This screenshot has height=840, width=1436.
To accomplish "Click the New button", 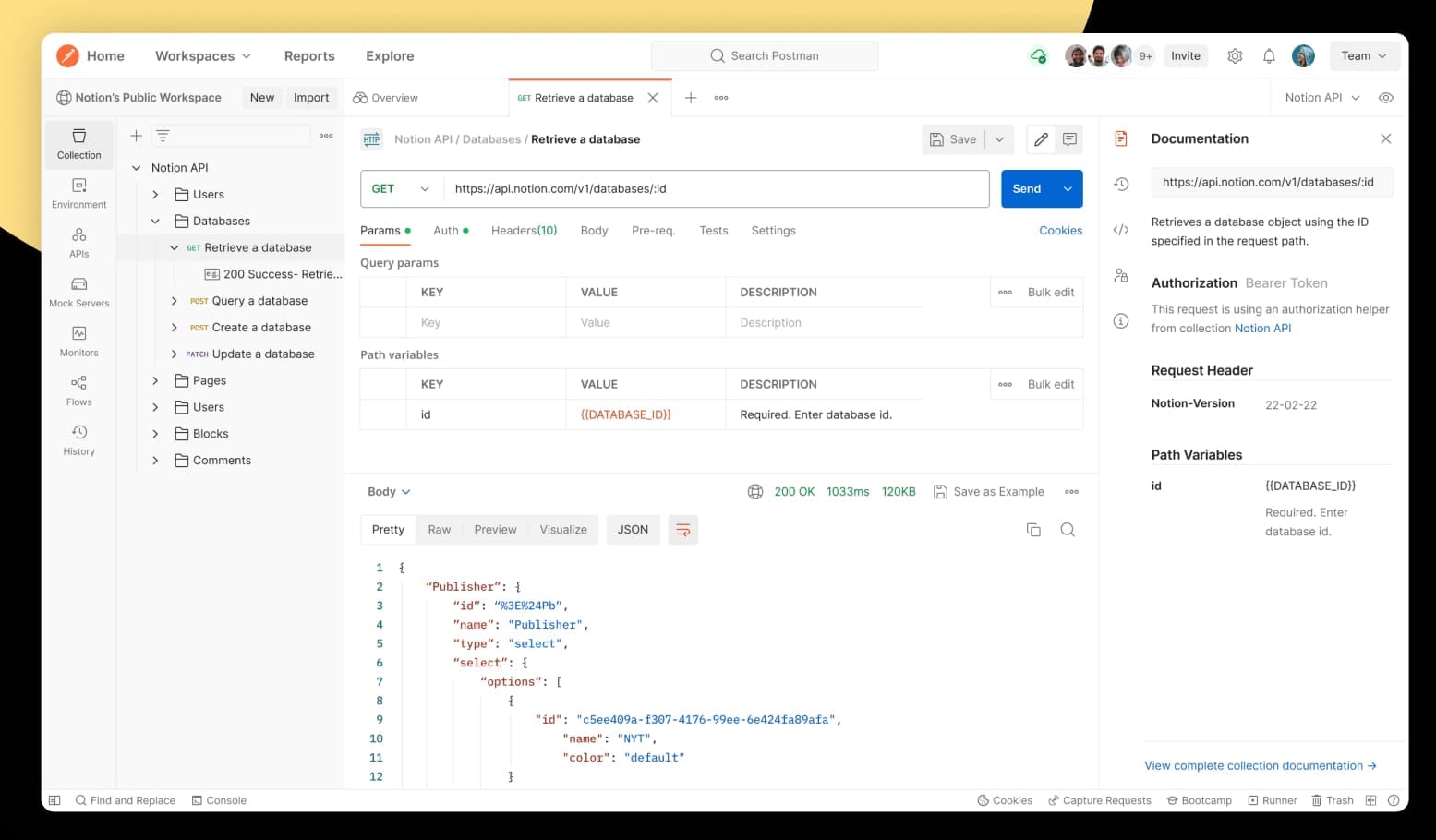I will [262, 98].
